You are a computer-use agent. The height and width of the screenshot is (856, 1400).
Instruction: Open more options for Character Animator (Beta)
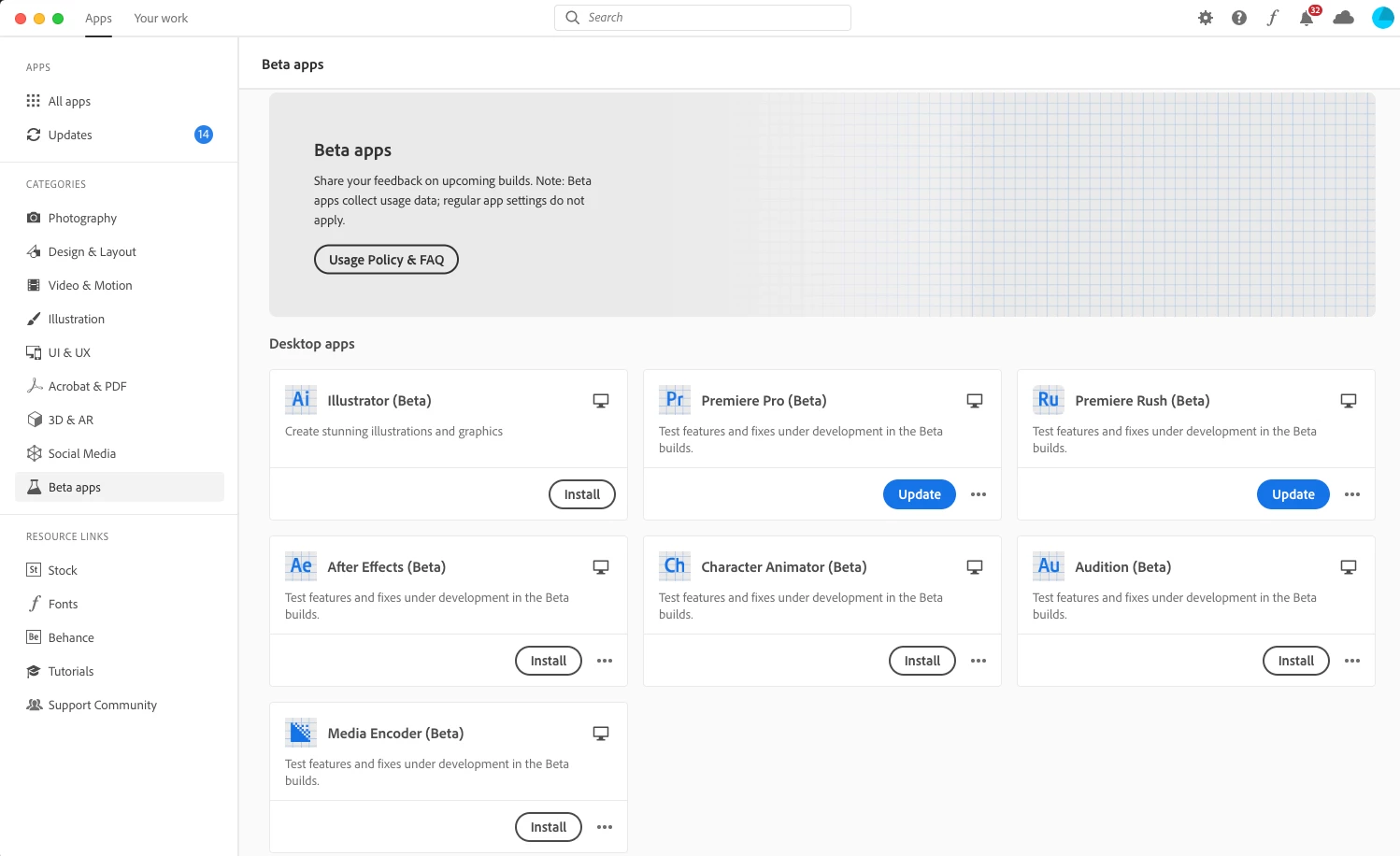pos(979,661)
